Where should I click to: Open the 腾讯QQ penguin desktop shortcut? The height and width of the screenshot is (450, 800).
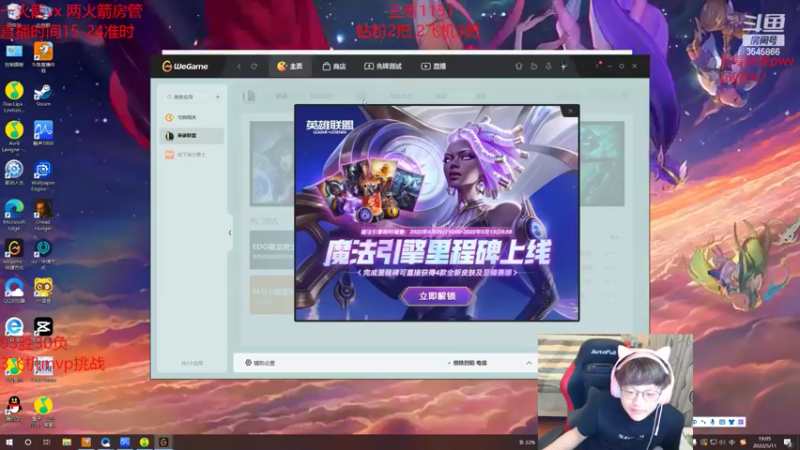point(14,409)
